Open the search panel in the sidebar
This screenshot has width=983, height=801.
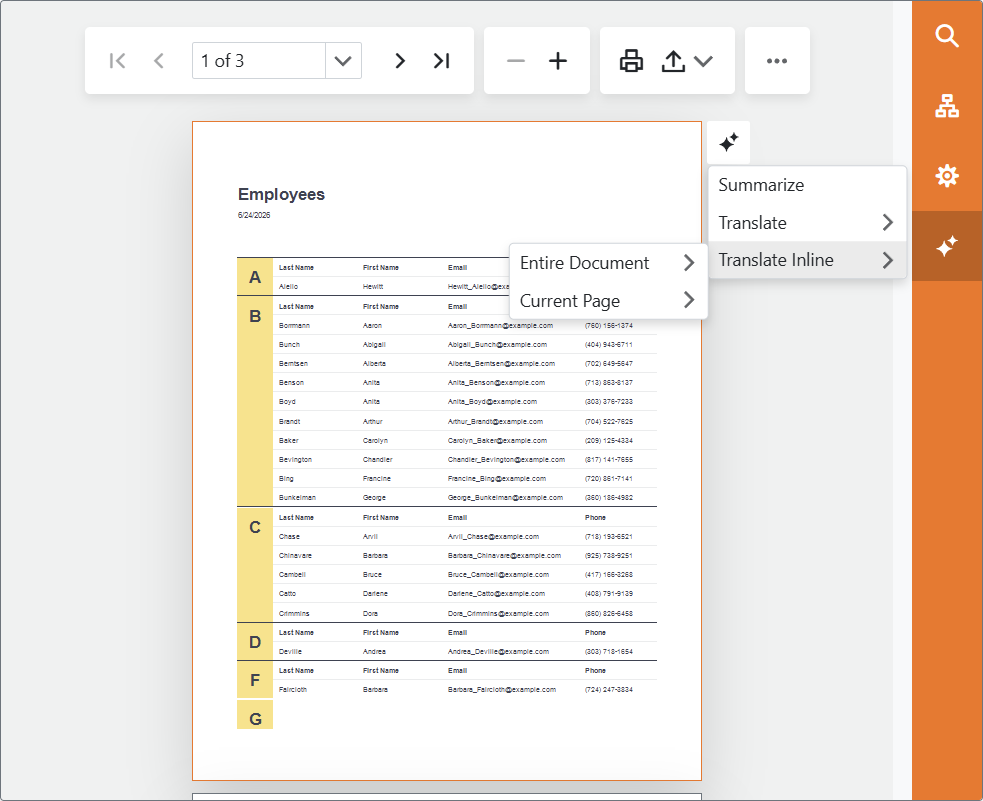947,36
